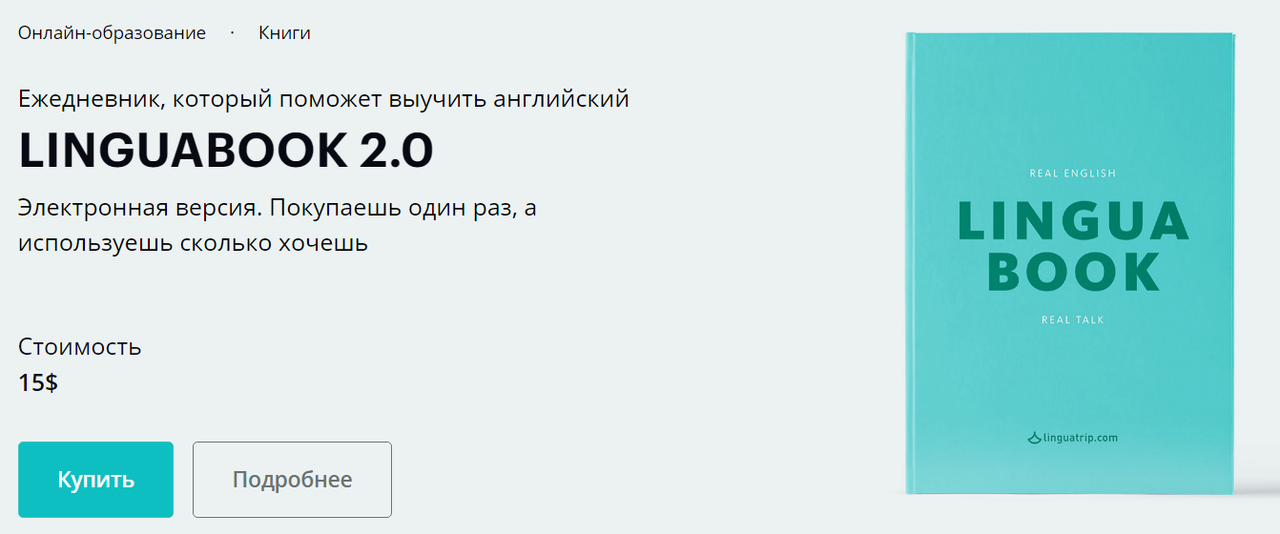The width and height of the screenshot is (1280, 534).
Task: Click the large LINGUA word on the cover
Action: click(1073, 222)
